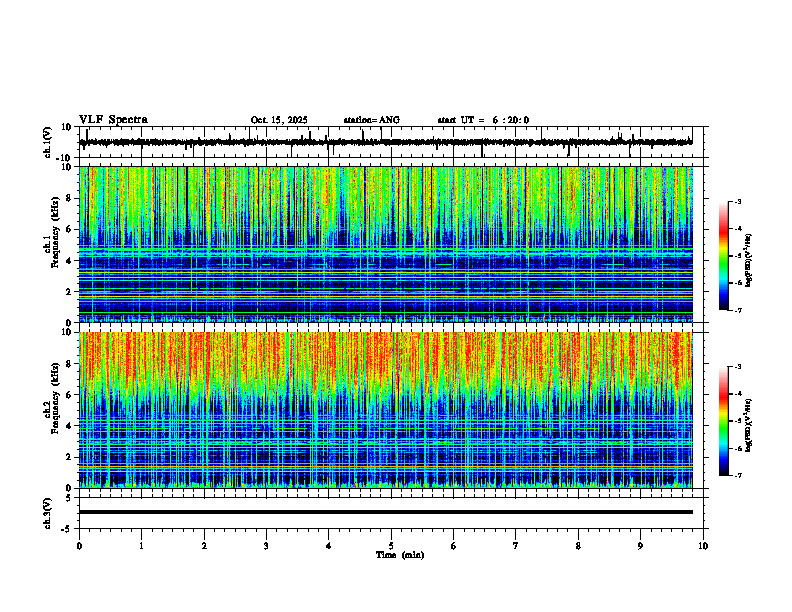Click the ch.1 spectrogram color bar
This screenshot has height=612, width=792.
click(724, 256)
